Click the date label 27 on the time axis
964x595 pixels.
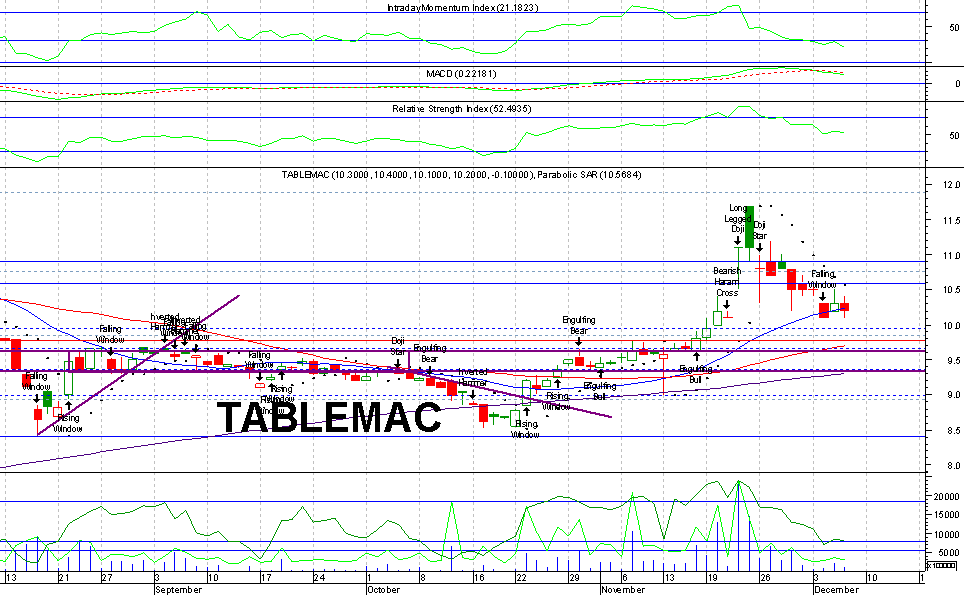pyautogui.click(x=107, y=578)
